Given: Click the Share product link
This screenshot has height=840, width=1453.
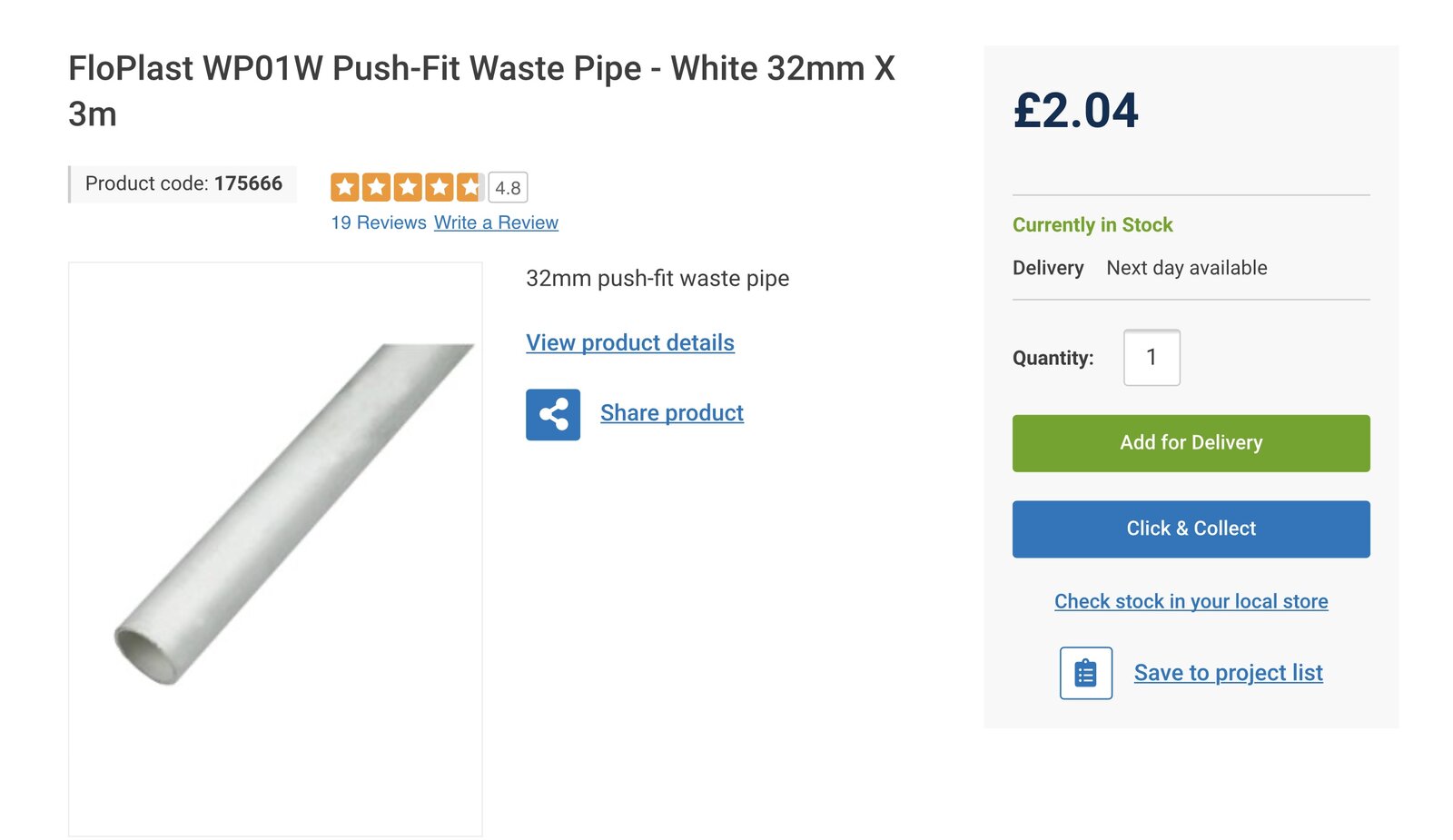Looking at the screenshot, I should [671, 413].
